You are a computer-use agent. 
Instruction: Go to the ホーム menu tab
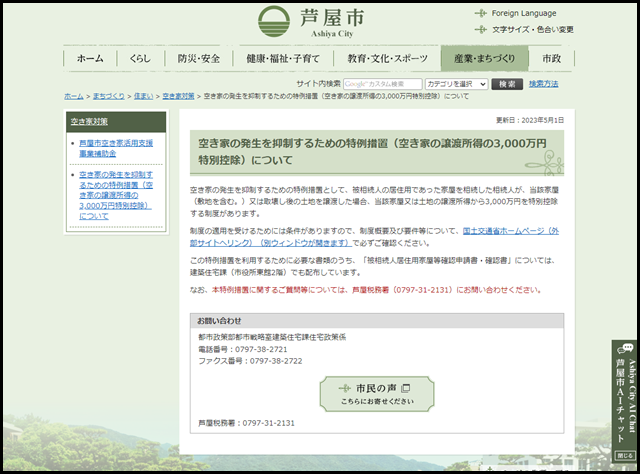point(90,58)
